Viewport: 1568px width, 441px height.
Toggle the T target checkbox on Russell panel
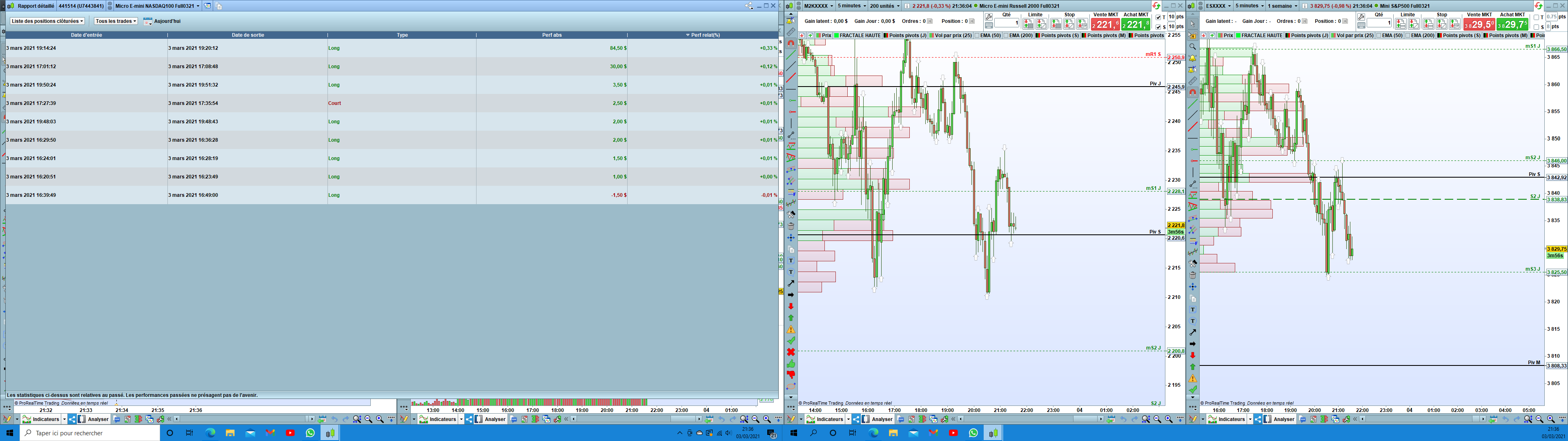click(1158, 17)
